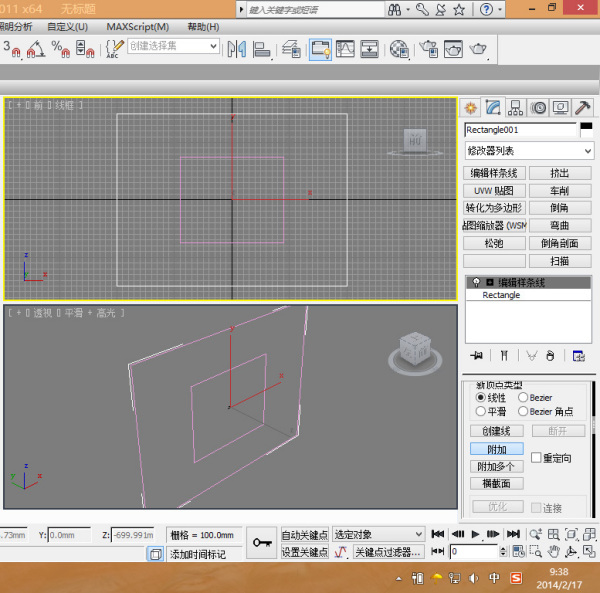Open the 创建选择集 selection set dropdown

[173, 46]
